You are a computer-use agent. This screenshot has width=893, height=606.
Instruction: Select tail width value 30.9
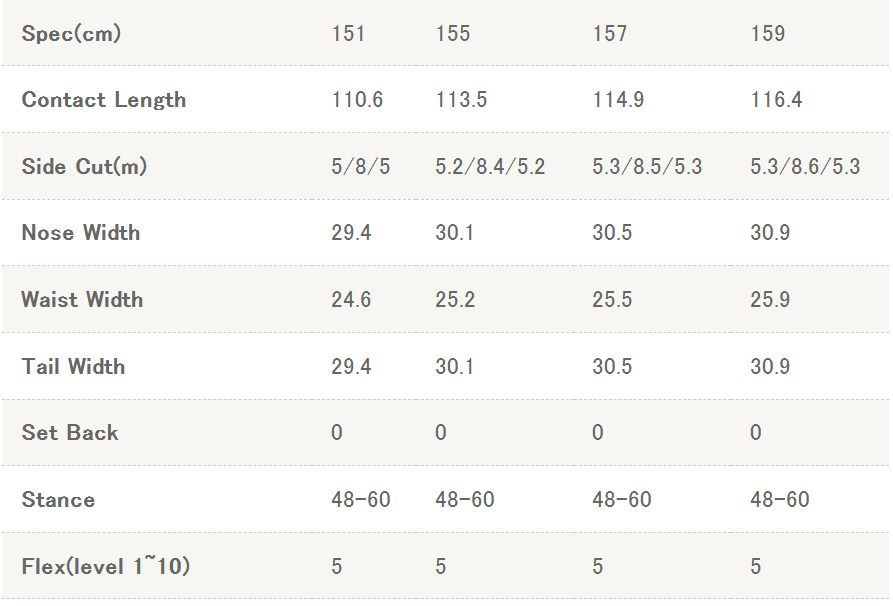(x=770, y=367)
